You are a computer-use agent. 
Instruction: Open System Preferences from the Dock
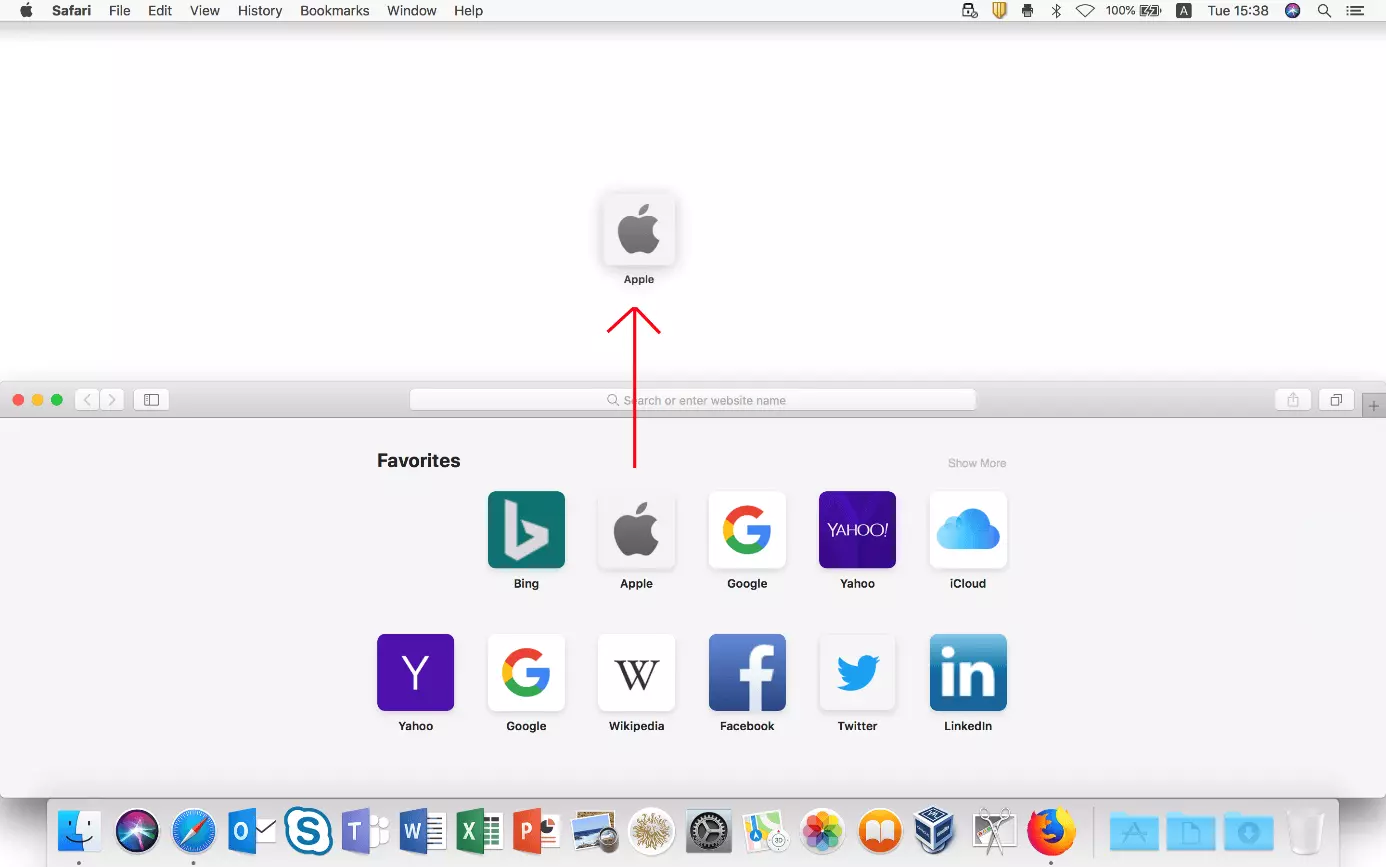[x=709, y=831]
